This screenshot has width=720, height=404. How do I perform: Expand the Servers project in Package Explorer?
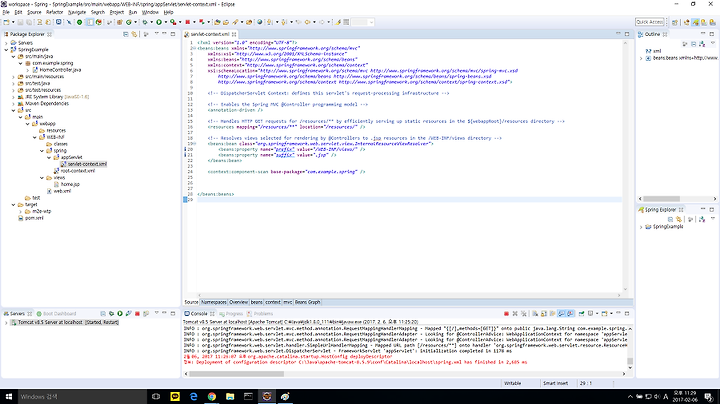coord(6,43)
